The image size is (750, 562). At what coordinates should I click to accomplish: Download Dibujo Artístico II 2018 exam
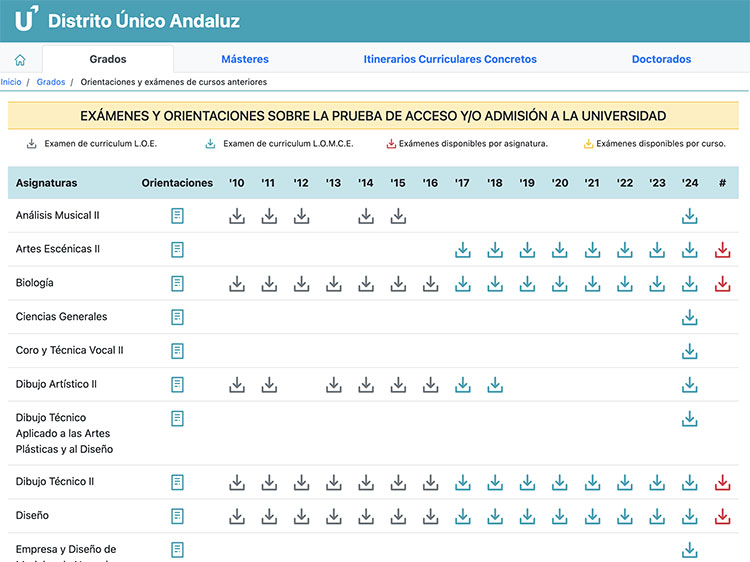coord(495,385)
